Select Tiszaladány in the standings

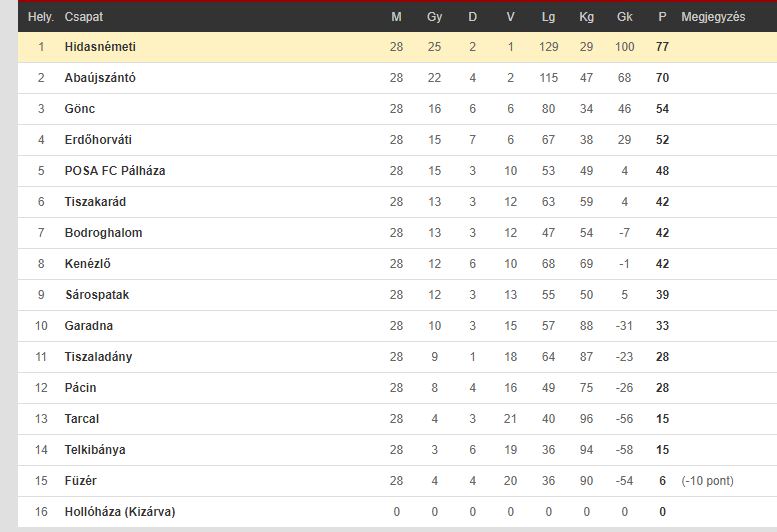pyautogui.click(x=99, y=357)
